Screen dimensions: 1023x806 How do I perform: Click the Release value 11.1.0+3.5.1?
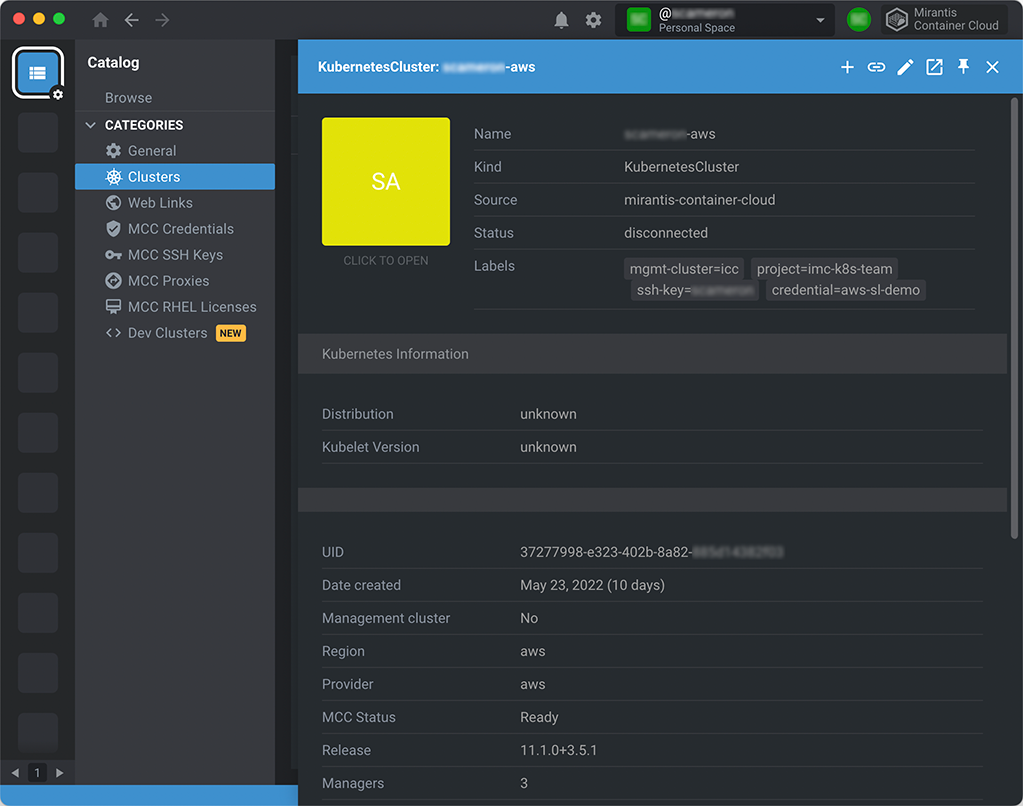coord(558,751)
